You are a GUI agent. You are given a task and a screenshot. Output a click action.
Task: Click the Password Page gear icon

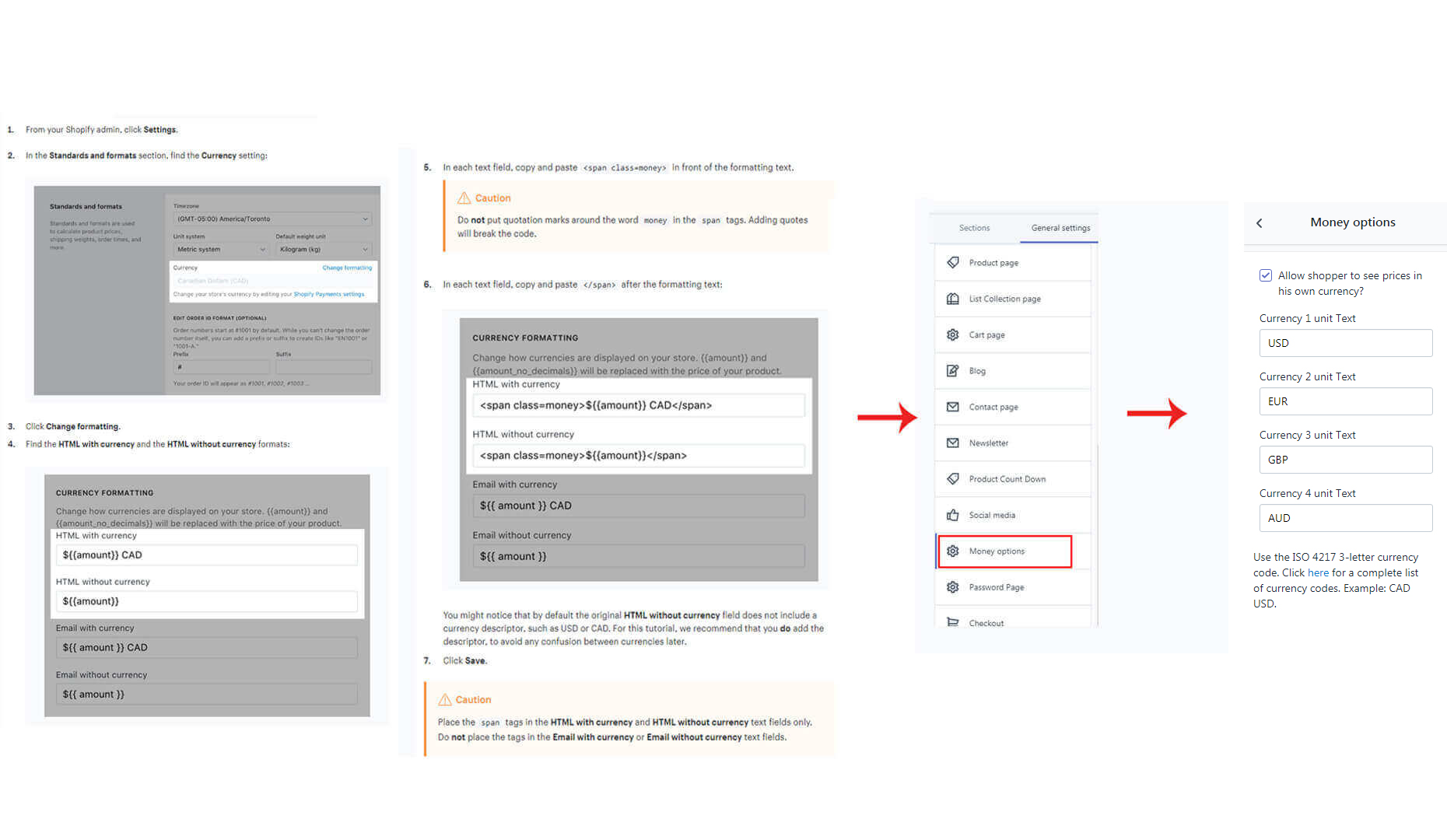952,587
